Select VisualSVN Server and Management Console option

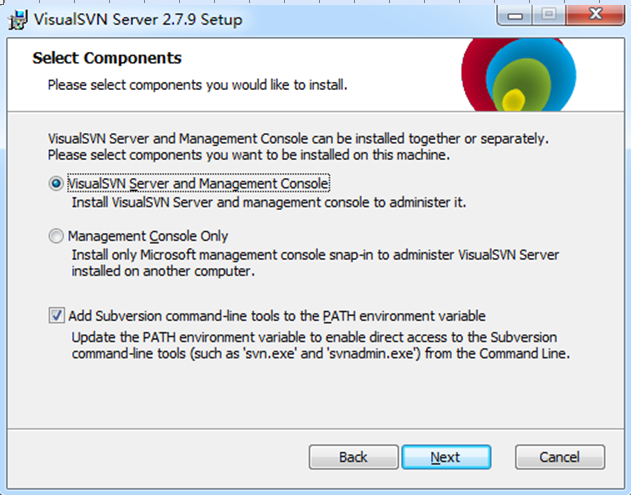tap(55, 184)
